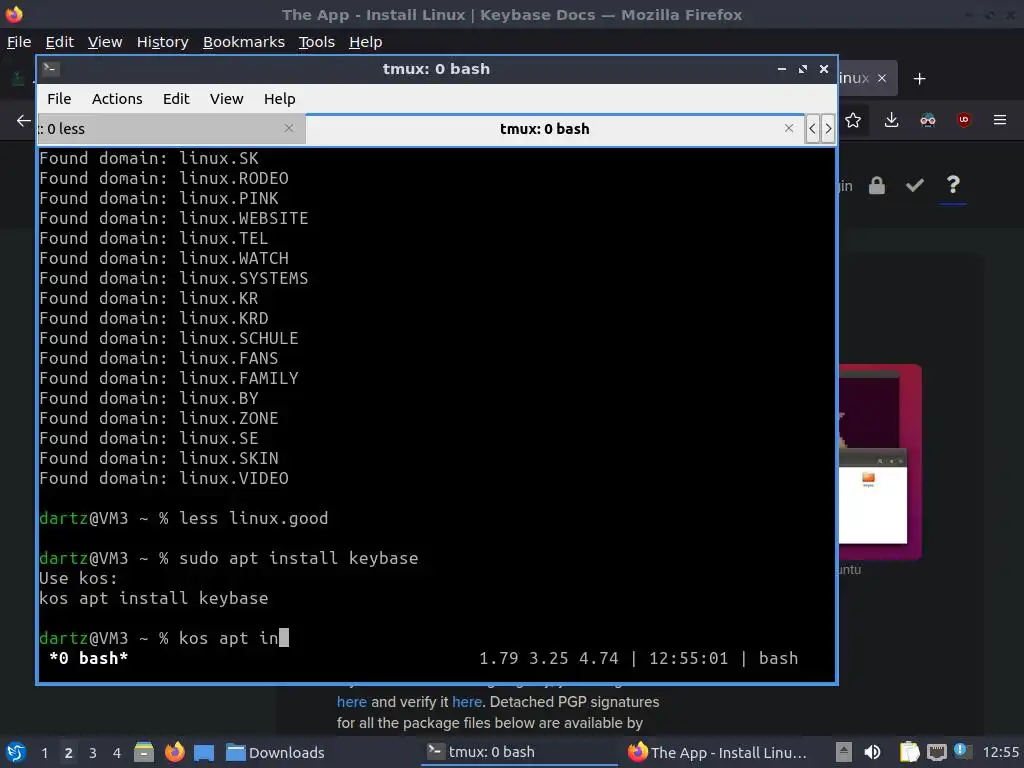Close the '0 less' terminal tab

point(289,129)
